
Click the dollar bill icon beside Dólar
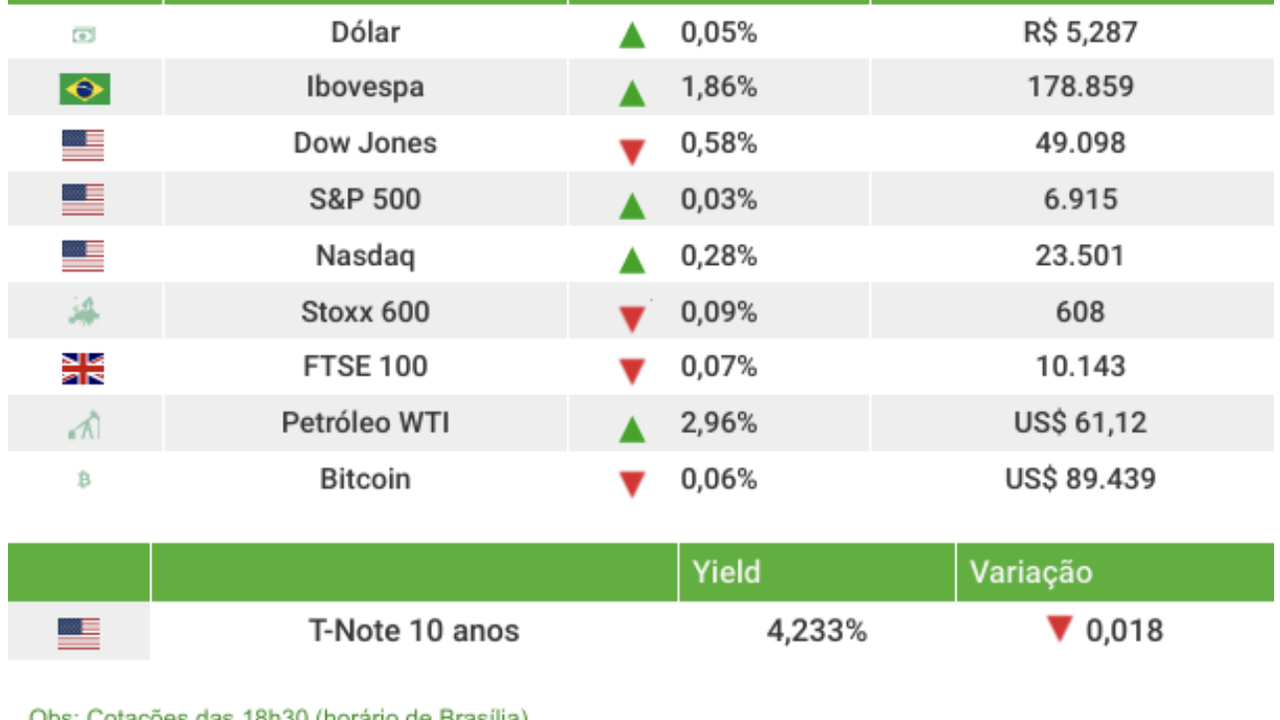[x=84, y=35]
